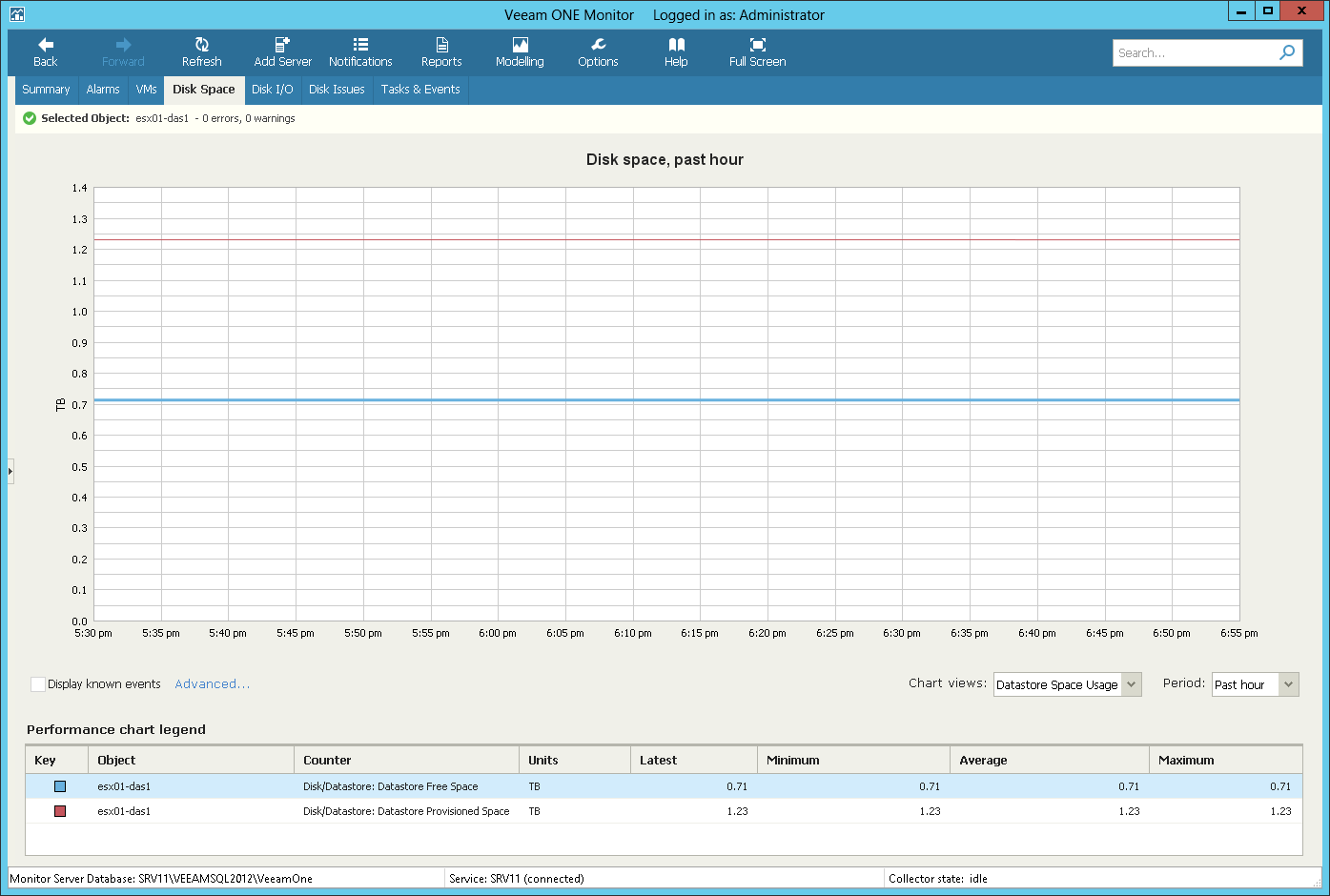1330x896 pixels.
Task: Click the red Provisioned Space key swatch
Action: (x=60, y=811)
